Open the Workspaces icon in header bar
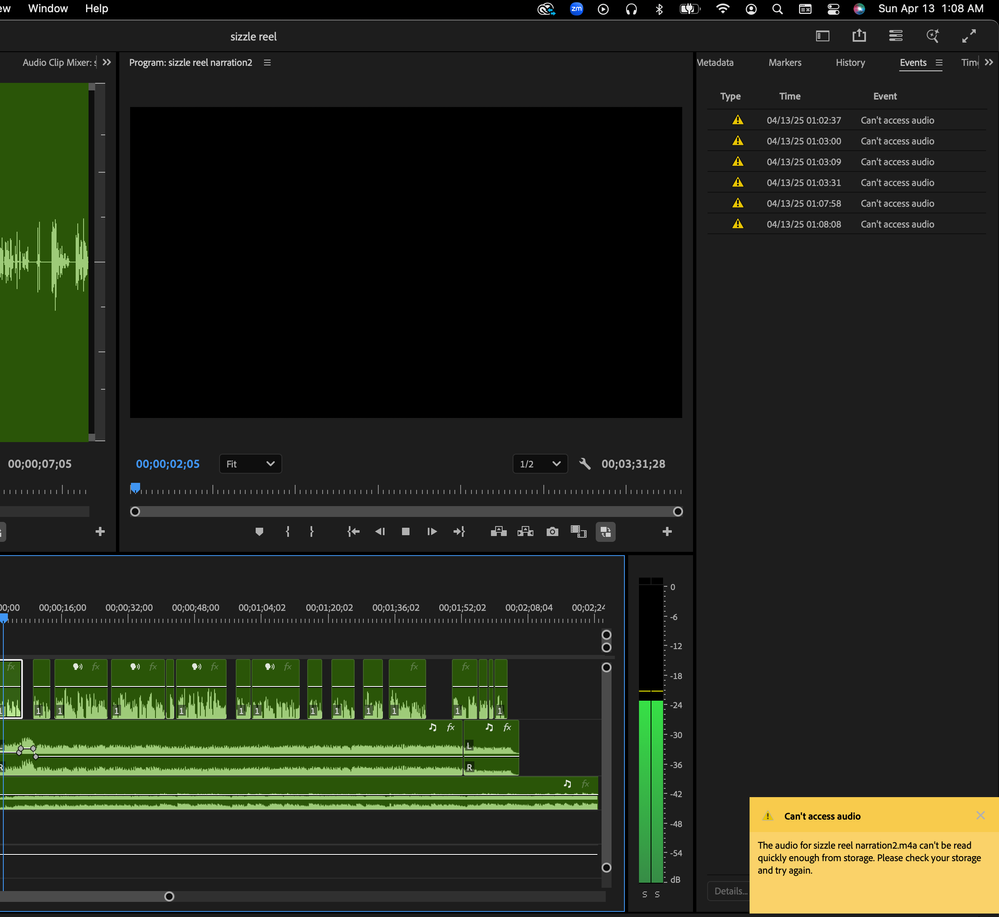 pyautogui.click(x=823, y=36)
